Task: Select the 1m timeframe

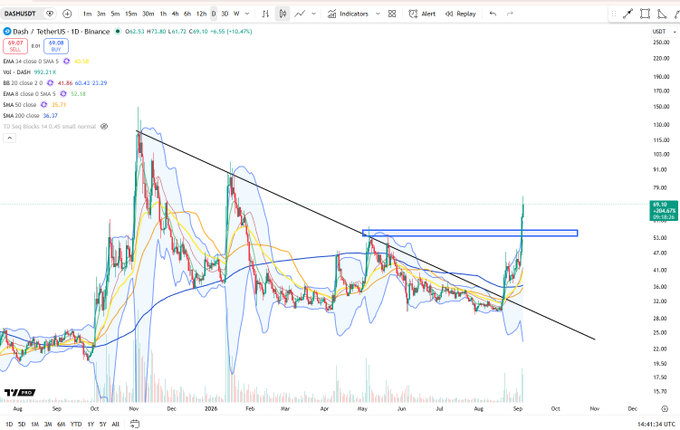Action: 87,14
